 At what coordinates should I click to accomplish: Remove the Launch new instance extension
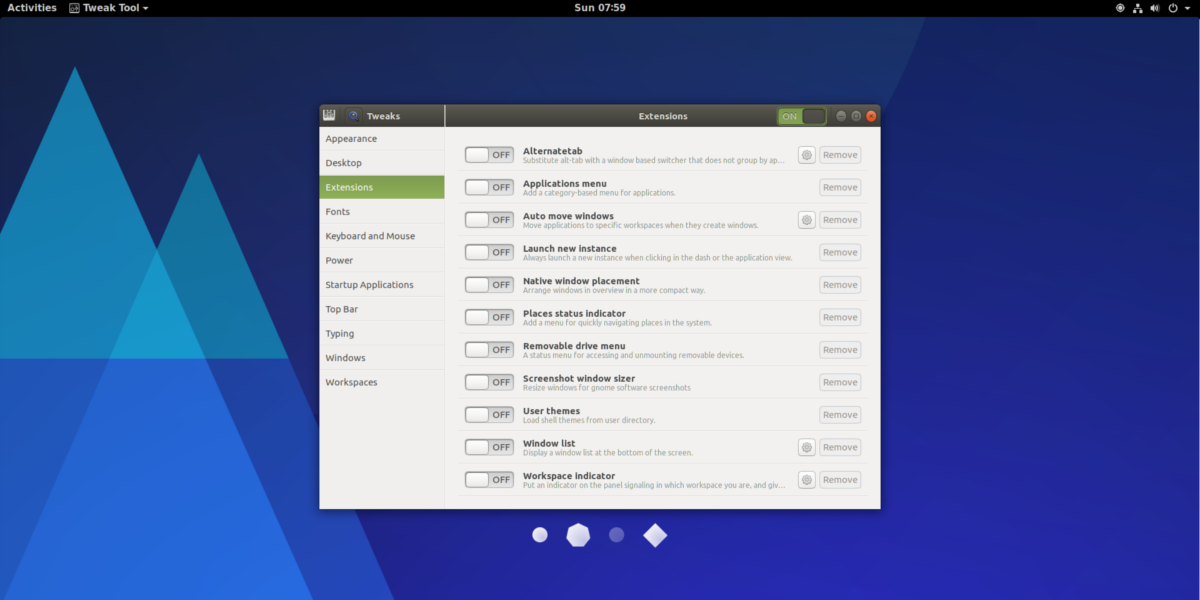click(x=840, y=252)
